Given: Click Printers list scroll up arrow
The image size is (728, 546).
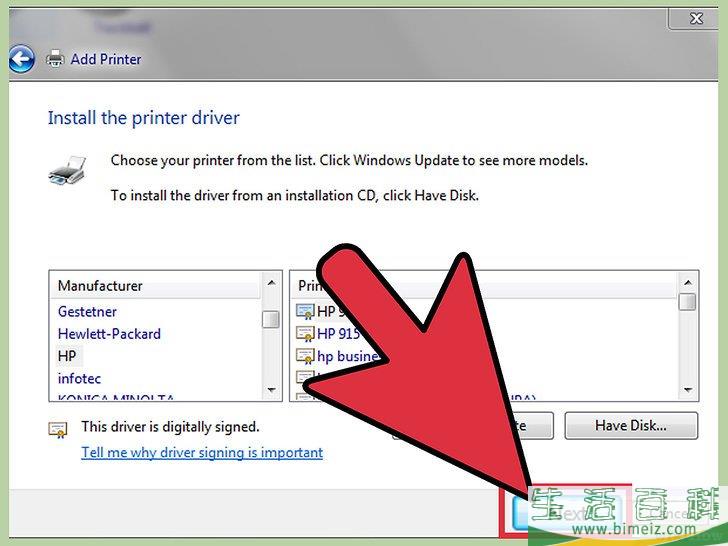Looking at the screenshot, I should pyautogui.click(x=688, y=283).
